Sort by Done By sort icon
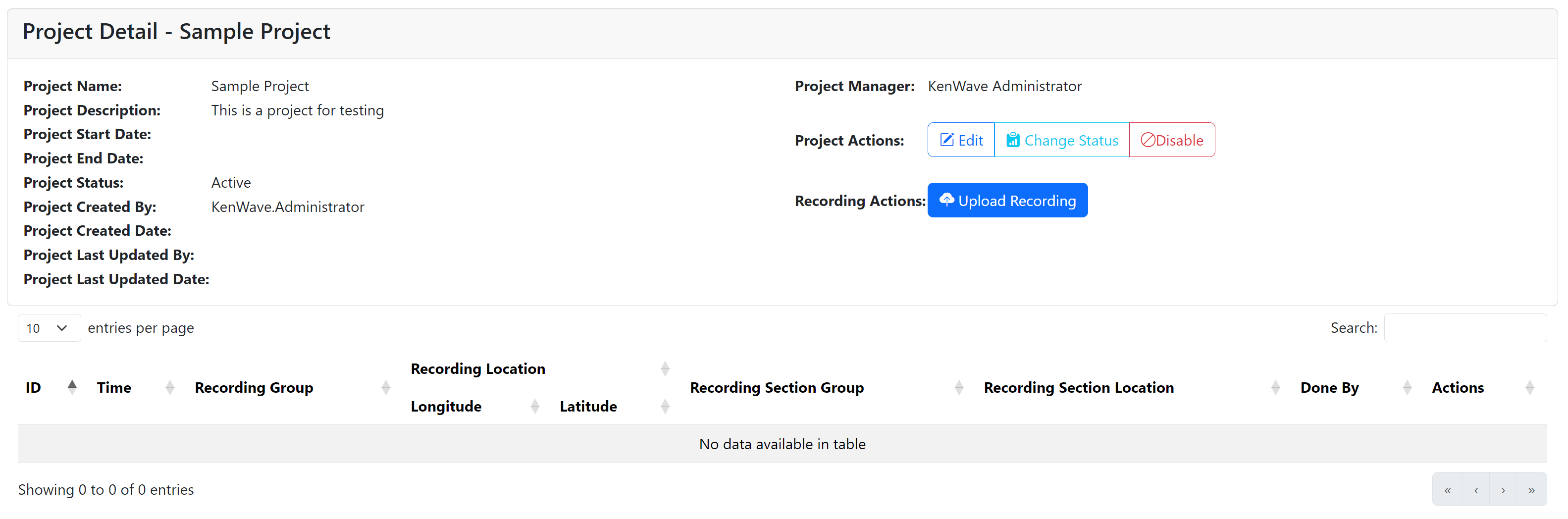 [1407, 387]
